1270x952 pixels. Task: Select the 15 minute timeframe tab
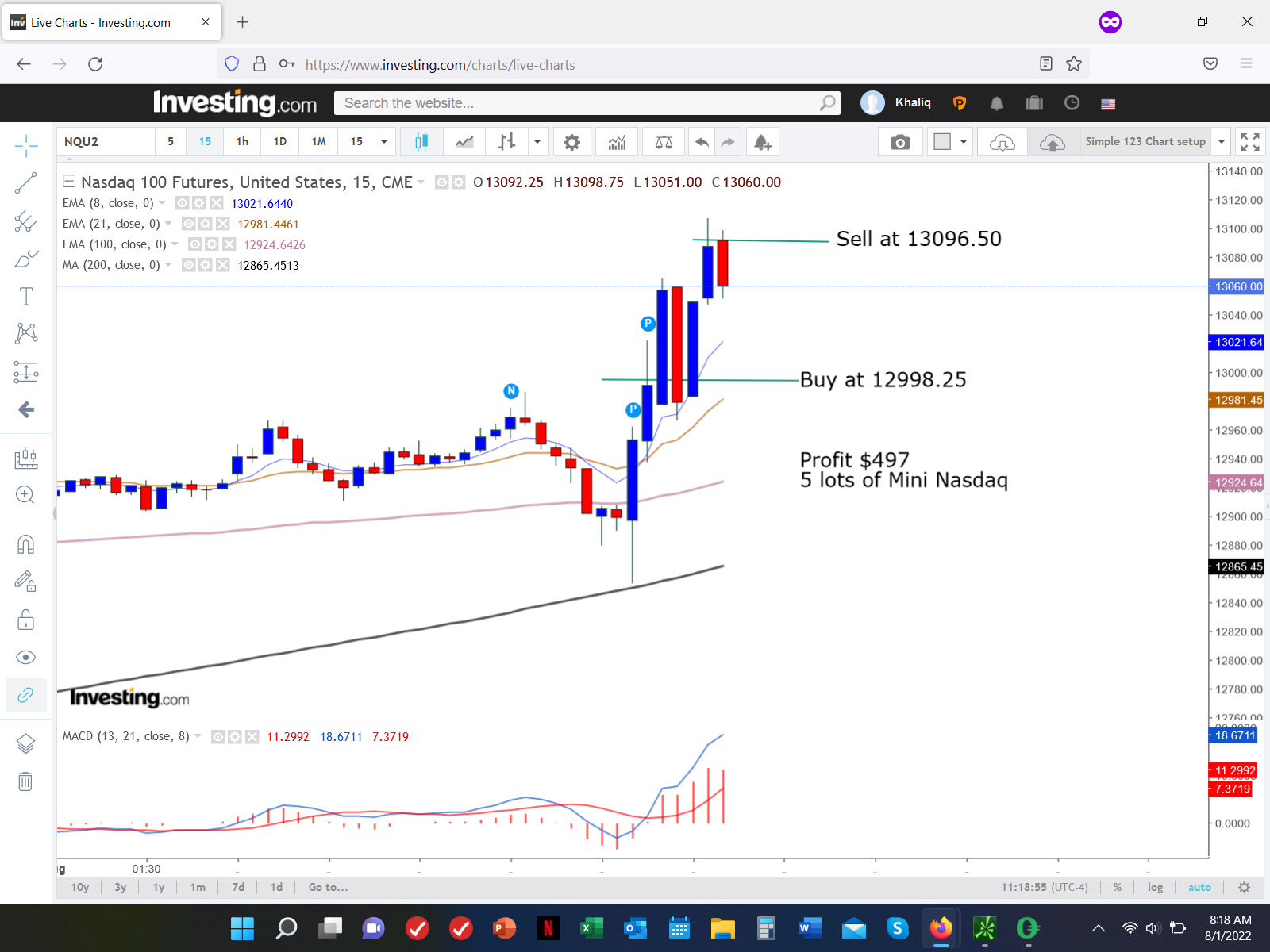[x=206, y=141]
